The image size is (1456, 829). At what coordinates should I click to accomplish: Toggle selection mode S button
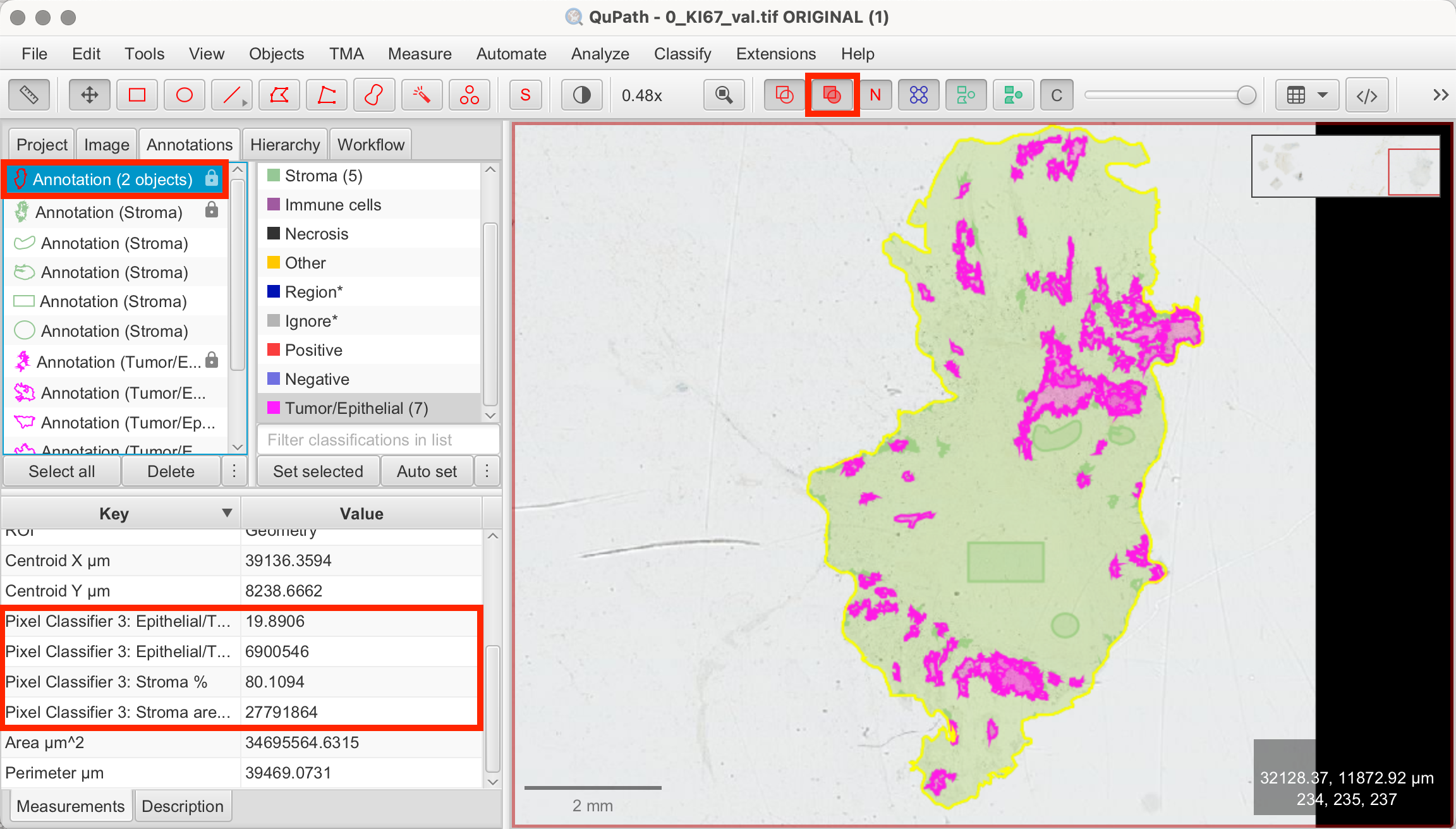click(525, 95)
